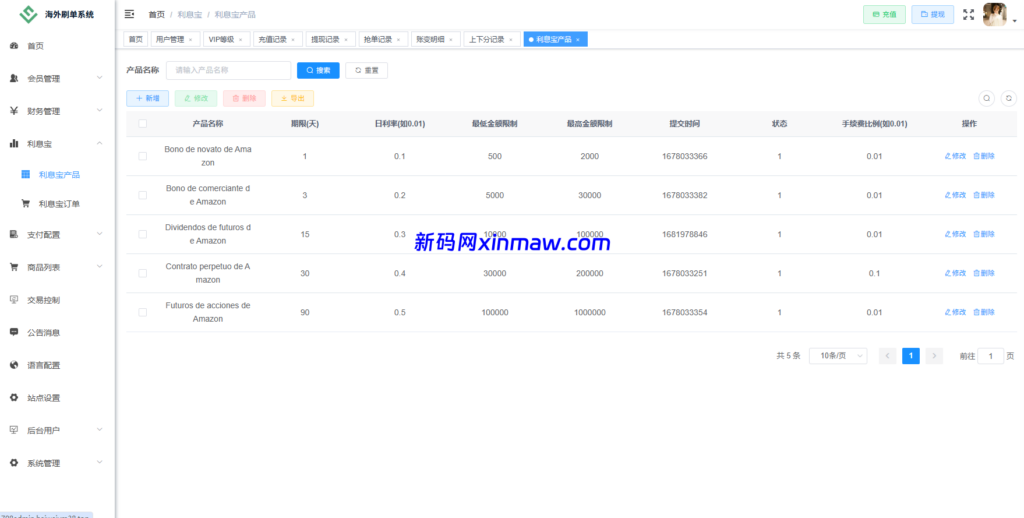Check the Futuros de acciones de Amazon row
1024x518 pixels.
(x=142, y=312)
